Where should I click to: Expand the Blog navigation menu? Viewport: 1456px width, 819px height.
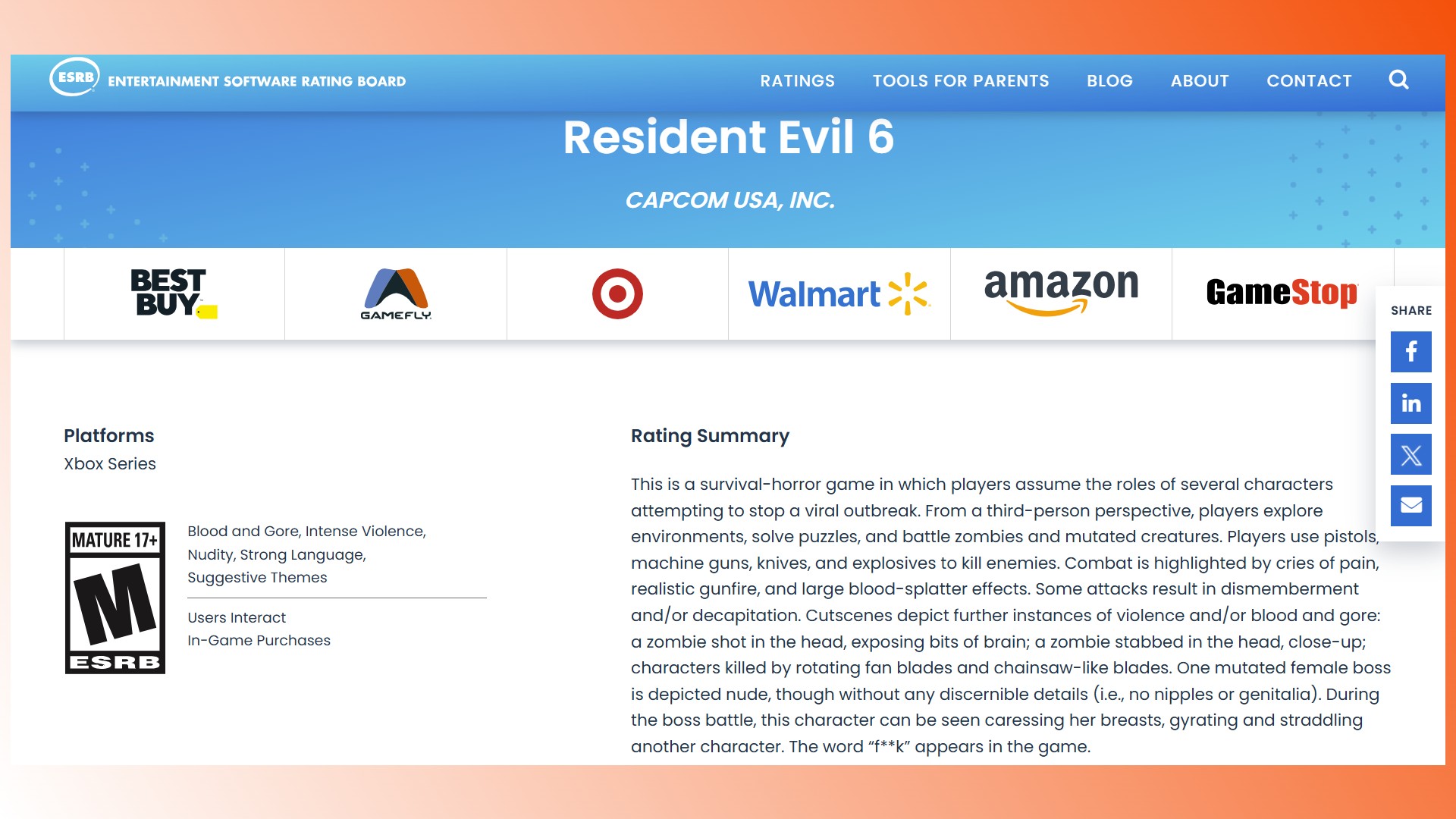[x=1109, y=80]
